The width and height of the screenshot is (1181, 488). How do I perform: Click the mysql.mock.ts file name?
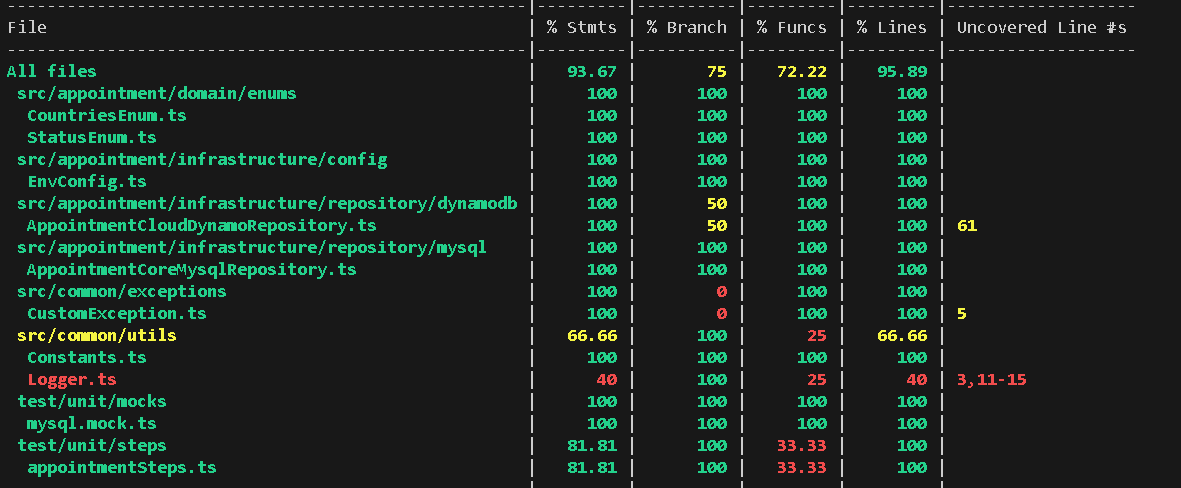point(92,423)
